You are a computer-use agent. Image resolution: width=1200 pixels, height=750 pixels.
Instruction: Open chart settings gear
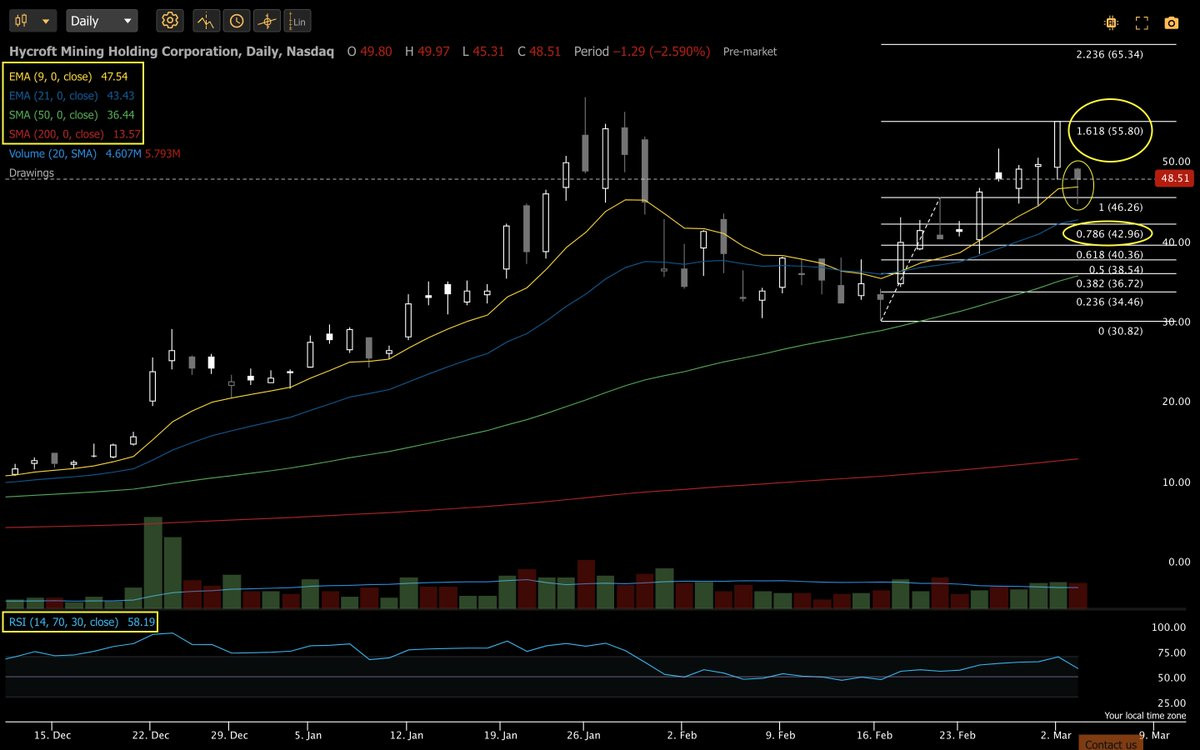pos(170,20)
